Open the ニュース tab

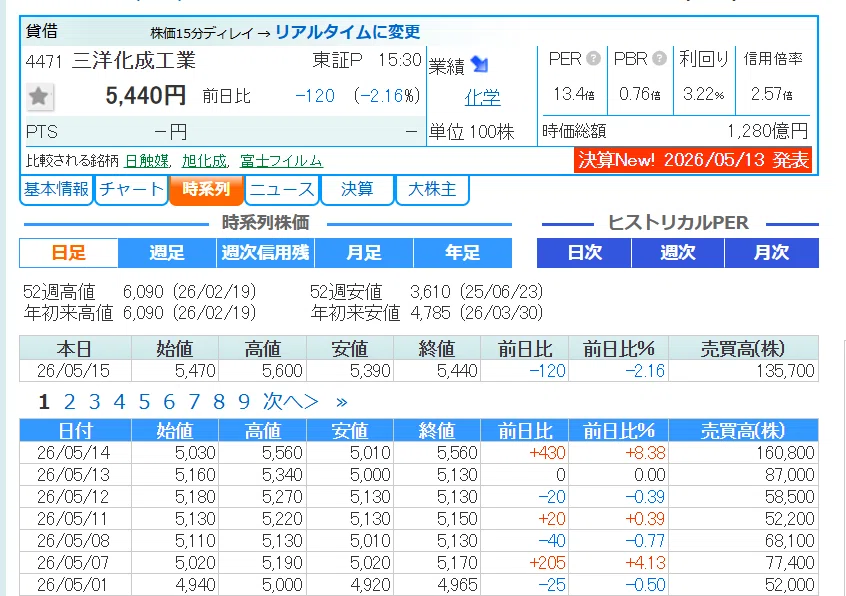(x=282, y=189)
